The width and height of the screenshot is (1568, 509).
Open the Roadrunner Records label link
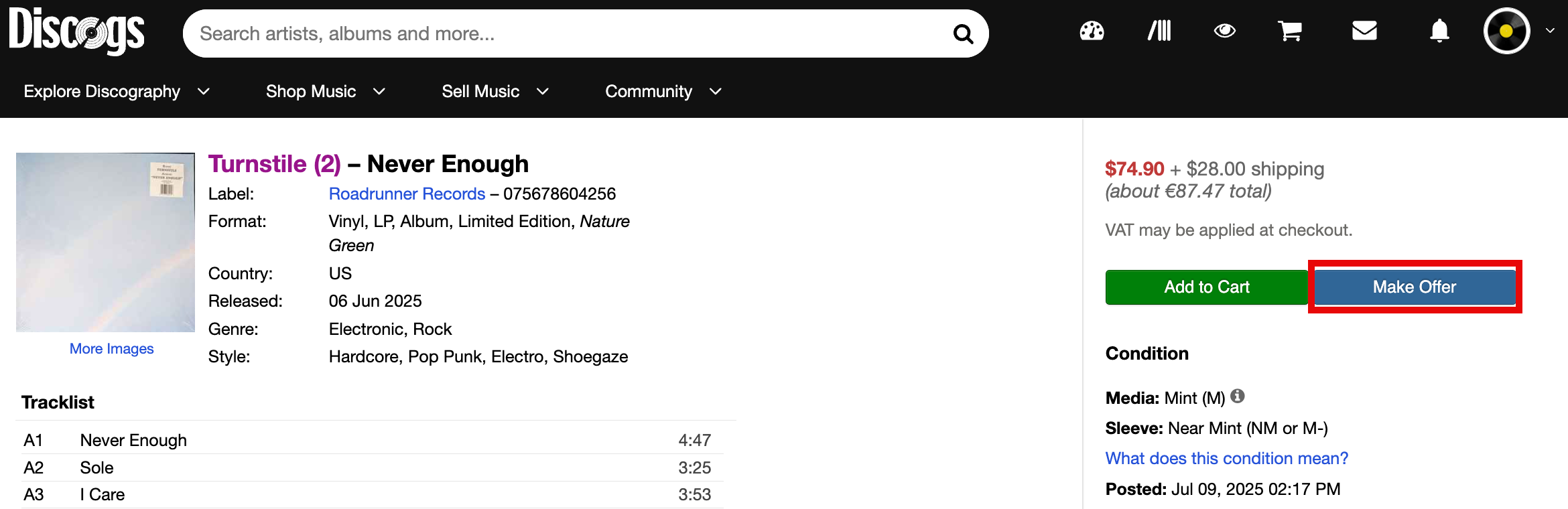407,194
